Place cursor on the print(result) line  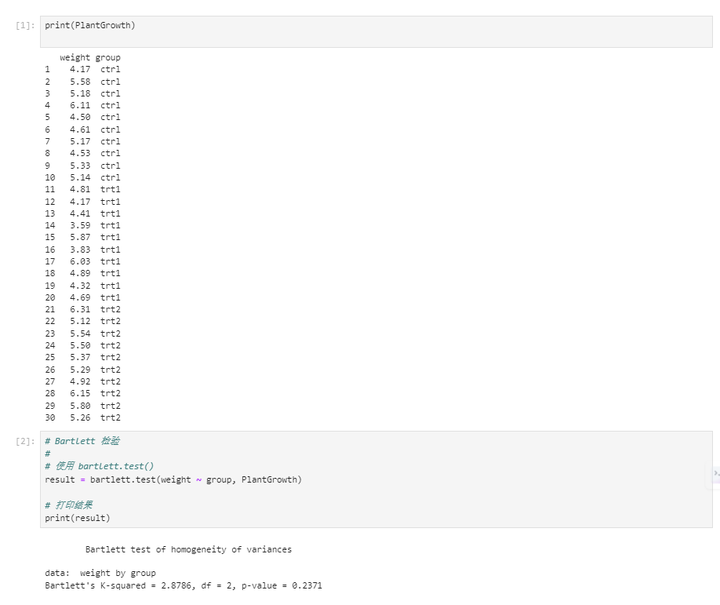77,518
